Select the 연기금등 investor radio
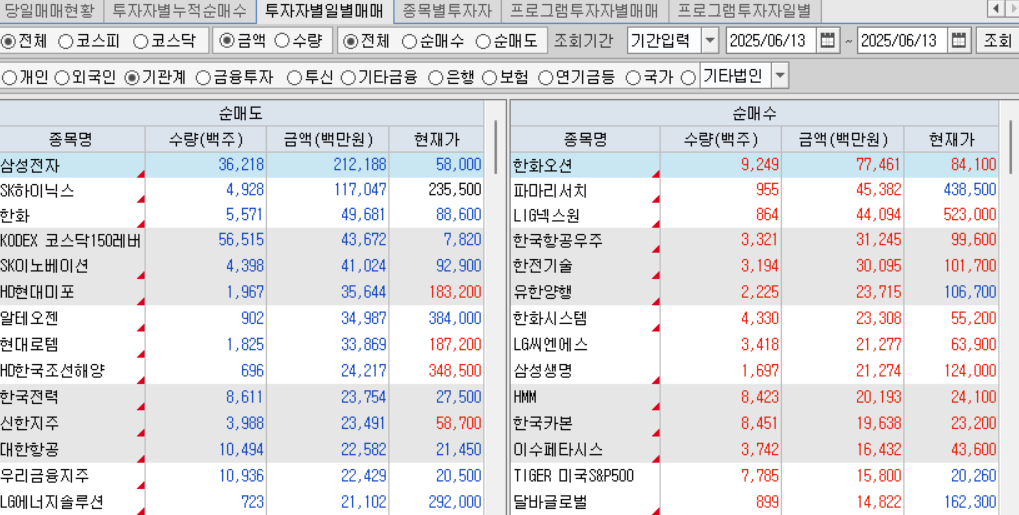1019x515 pixels. pos(545,77)
